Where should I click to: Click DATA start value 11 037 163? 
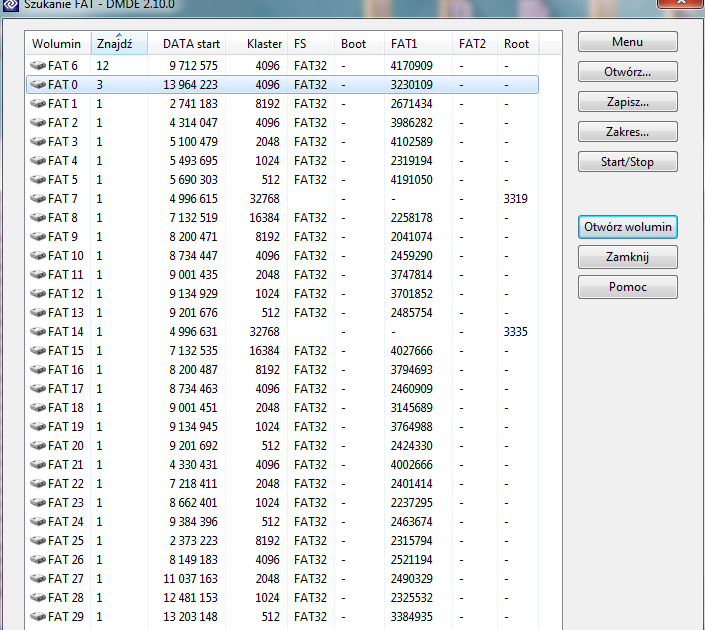coord(191,579)
